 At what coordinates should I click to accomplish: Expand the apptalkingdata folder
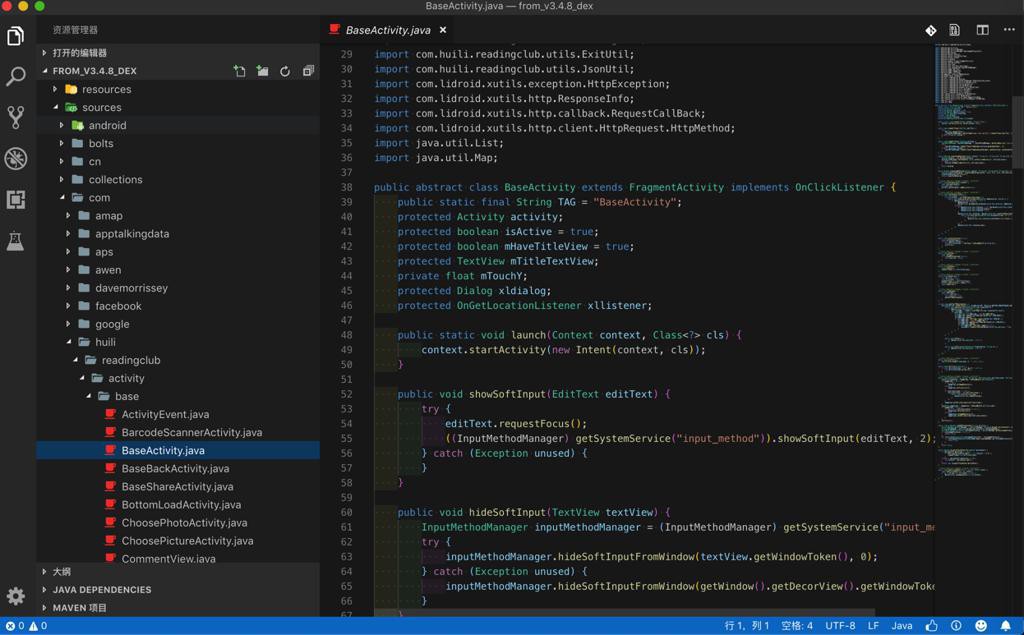(178, 234)
